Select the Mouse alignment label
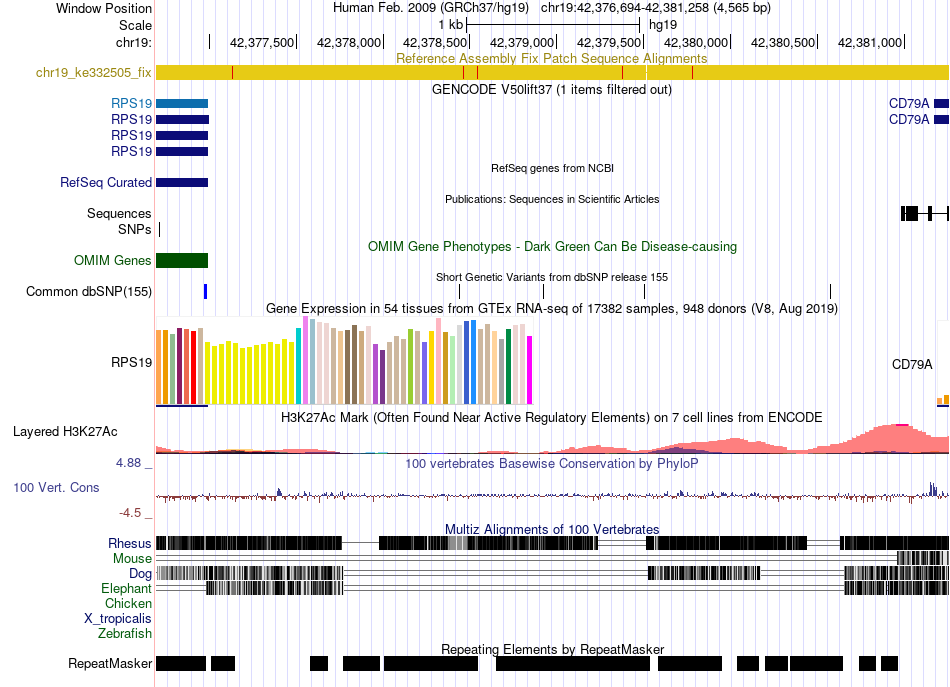The image size is (950, 687). 132,559
